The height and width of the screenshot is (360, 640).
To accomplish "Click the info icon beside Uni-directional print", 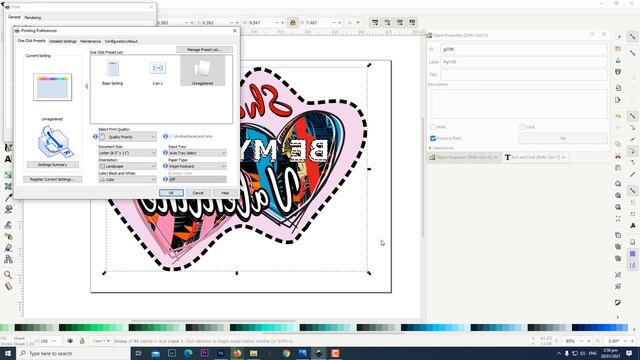I will pyautogui.click(x=165, y=136).
